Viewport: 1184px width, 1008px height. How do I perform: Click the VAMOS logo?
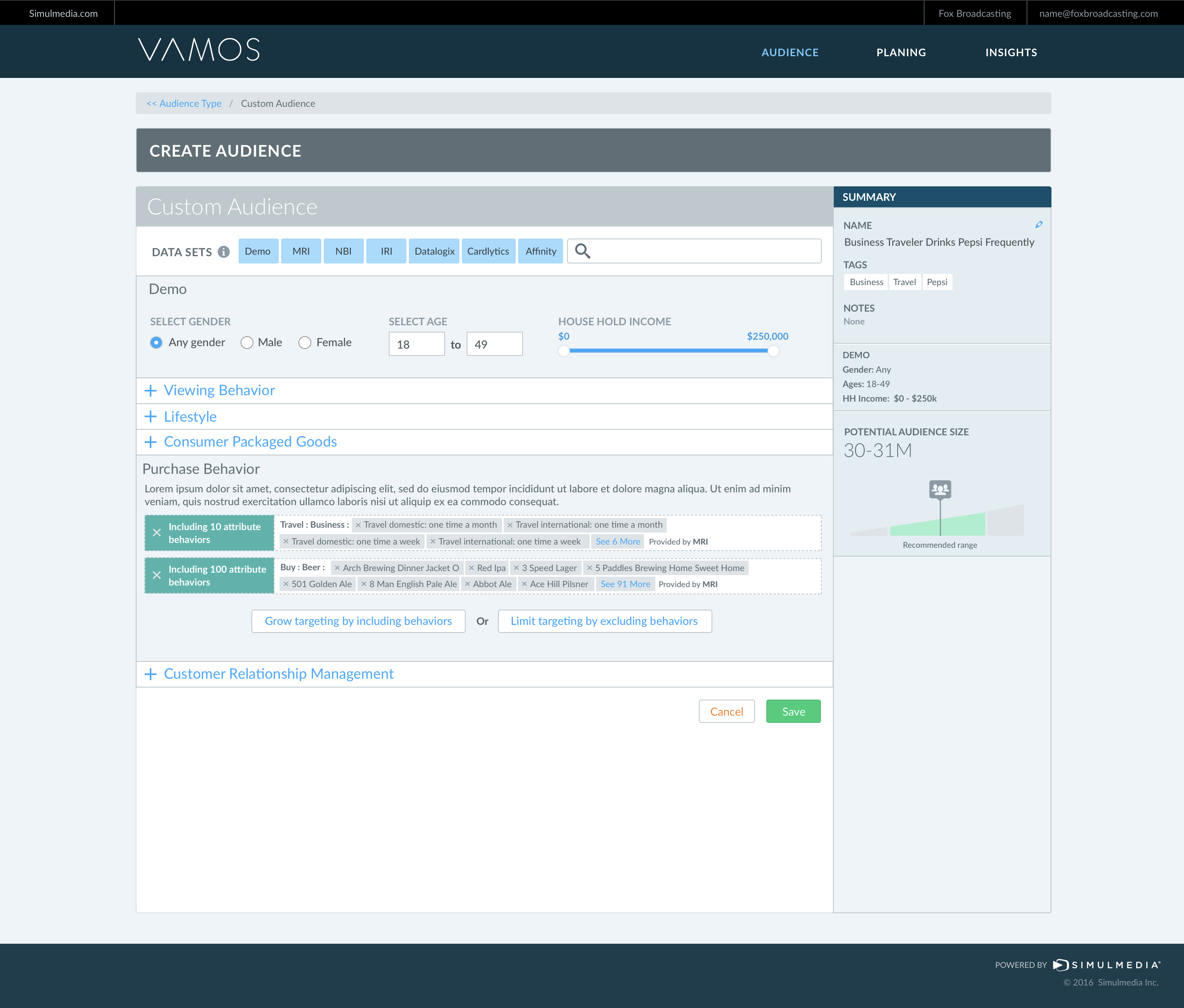pos(199,50)
